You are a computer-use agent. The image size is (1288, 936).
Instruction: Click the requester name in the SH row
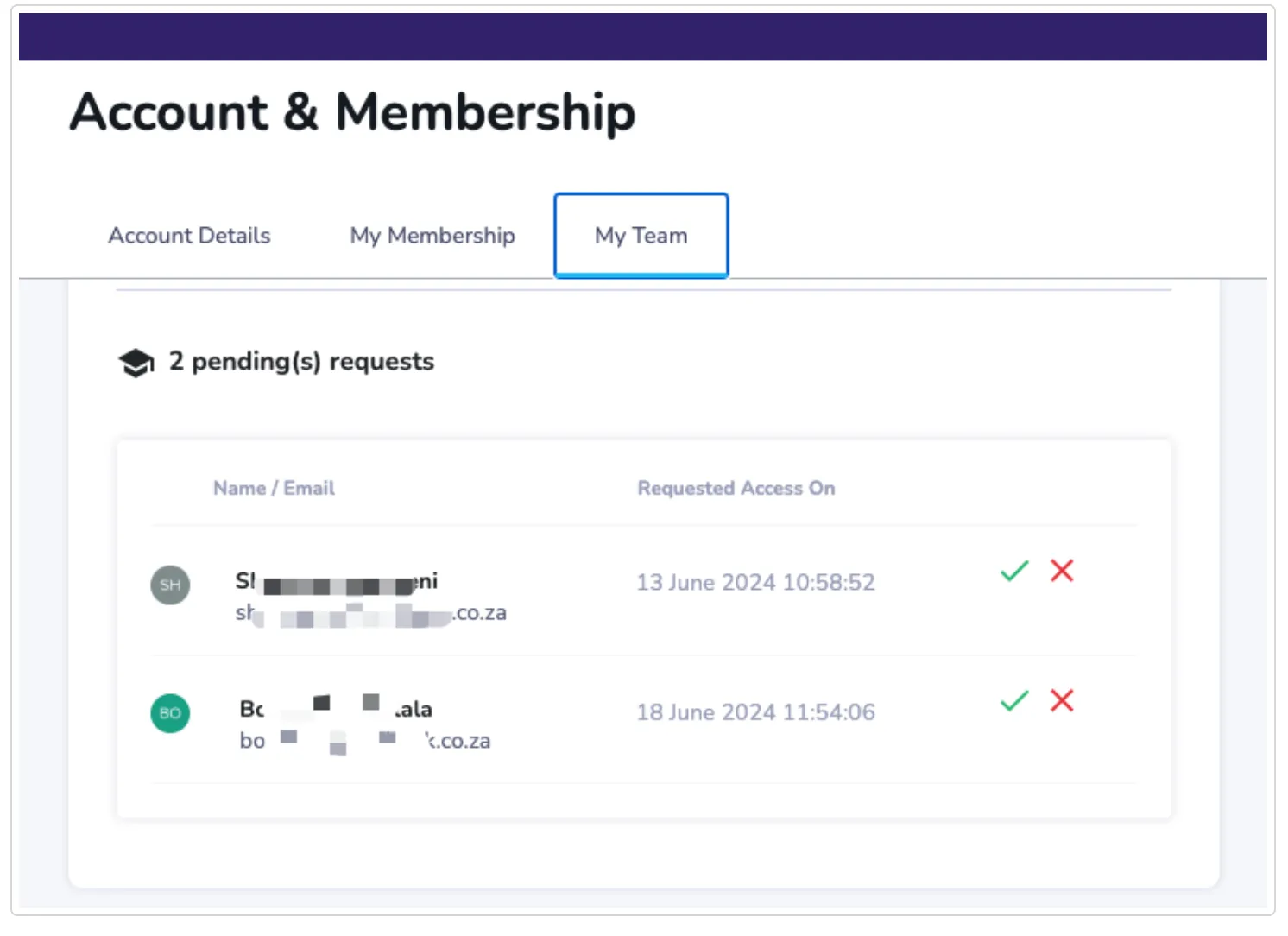(x=337, y=582)
